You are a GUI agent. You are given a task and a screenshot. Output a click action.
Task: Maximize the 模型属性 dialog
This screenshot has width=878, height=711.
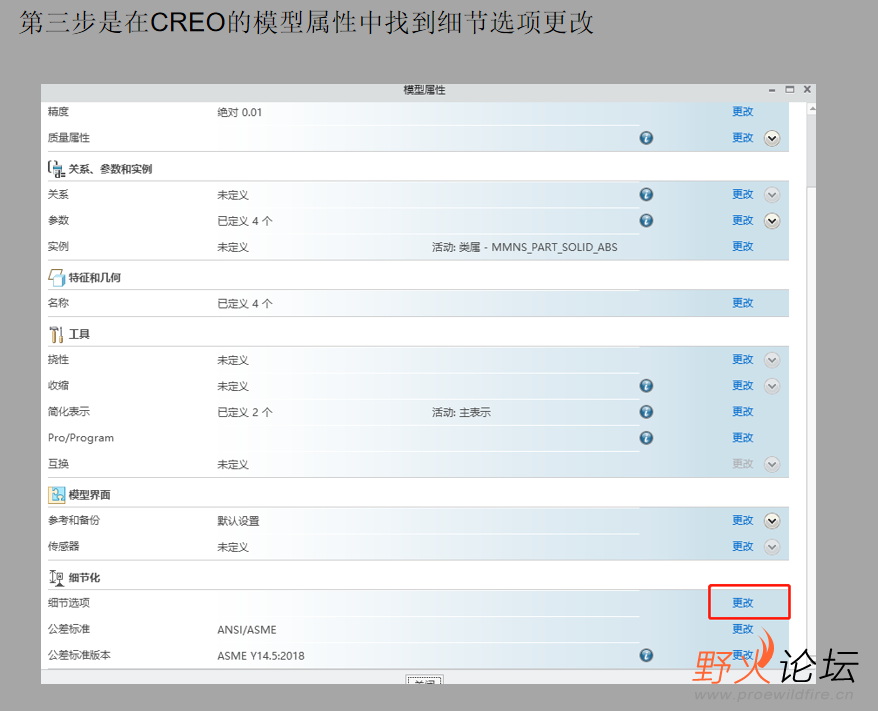(790, 90)
